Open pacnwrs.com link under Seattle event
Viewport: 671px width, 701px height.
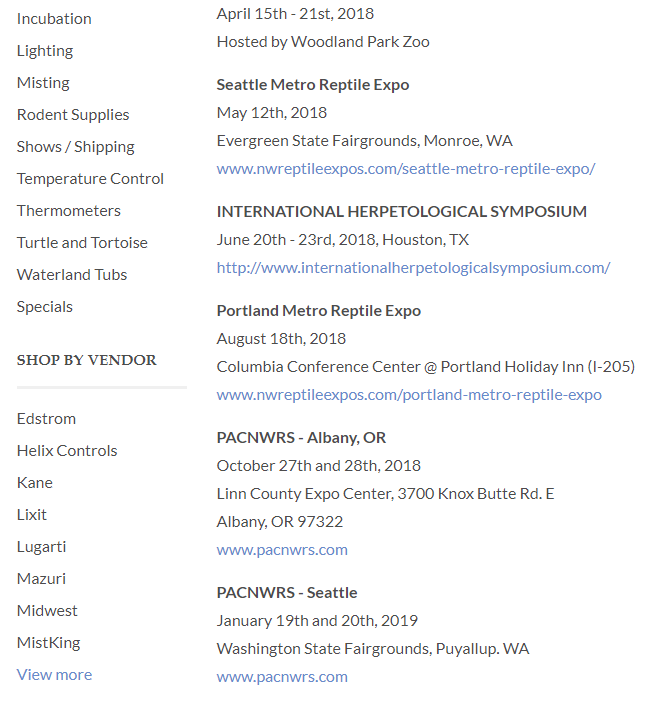click(282, 677)
